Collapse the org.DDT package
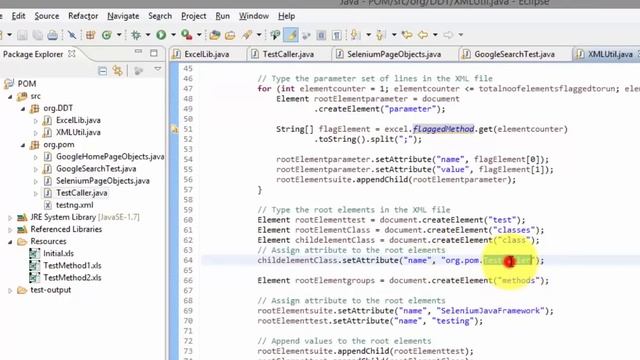Screen dimensions: 640x360 23,109
